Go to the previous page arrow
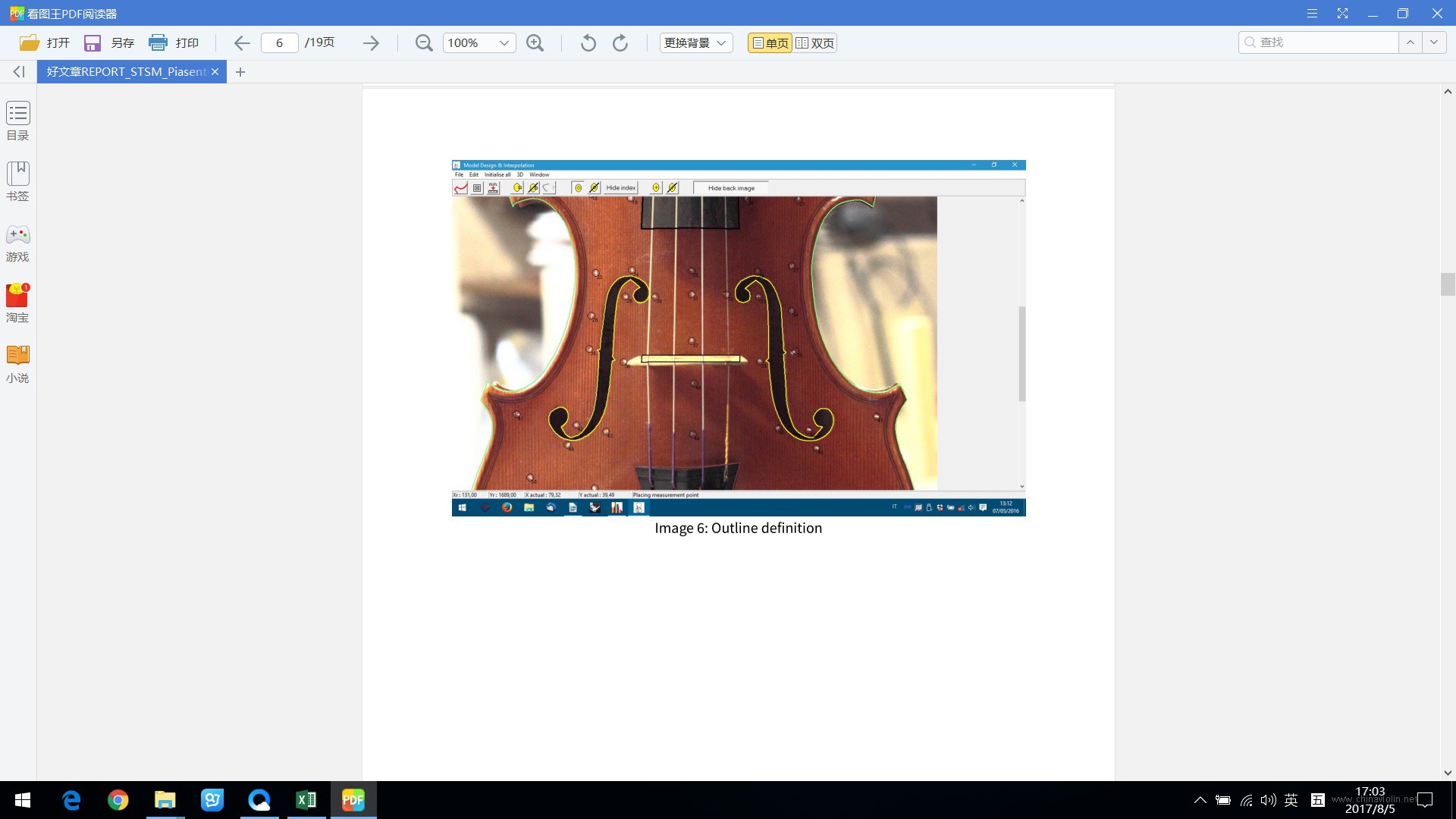 tap(242, 43)
